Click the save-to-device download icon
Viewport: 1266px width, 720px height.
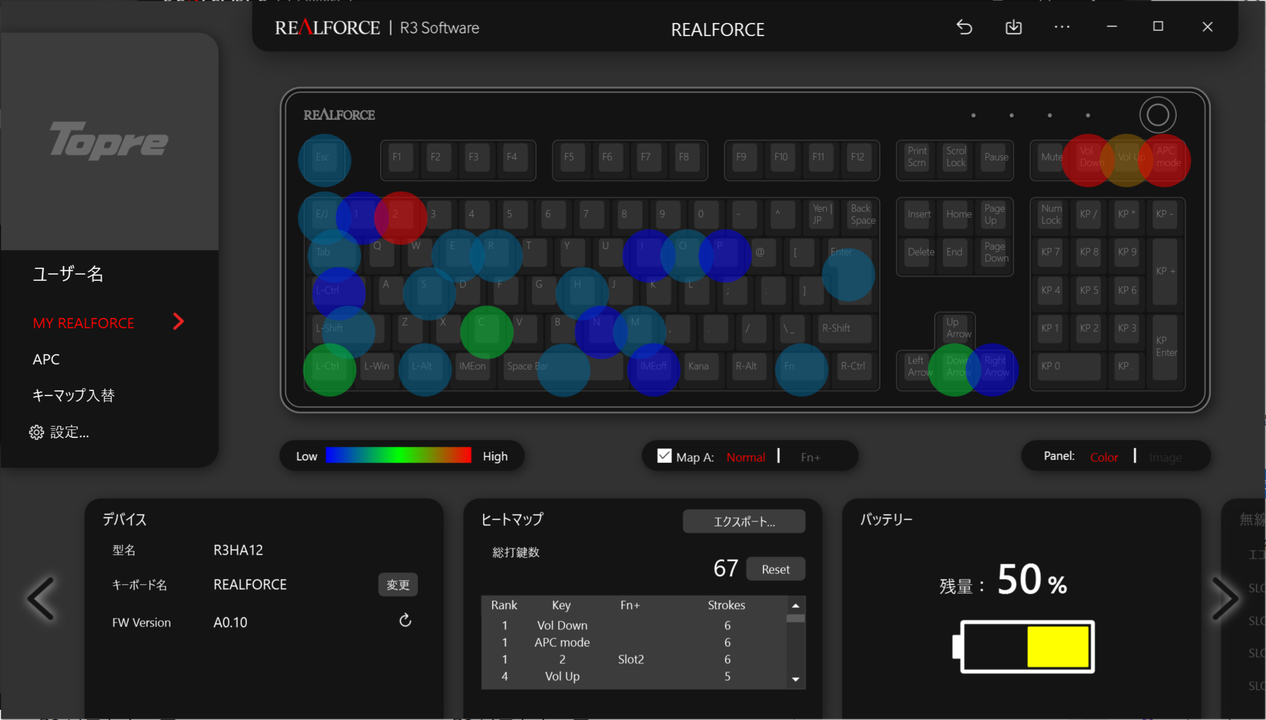click(x=1013, y=27)
